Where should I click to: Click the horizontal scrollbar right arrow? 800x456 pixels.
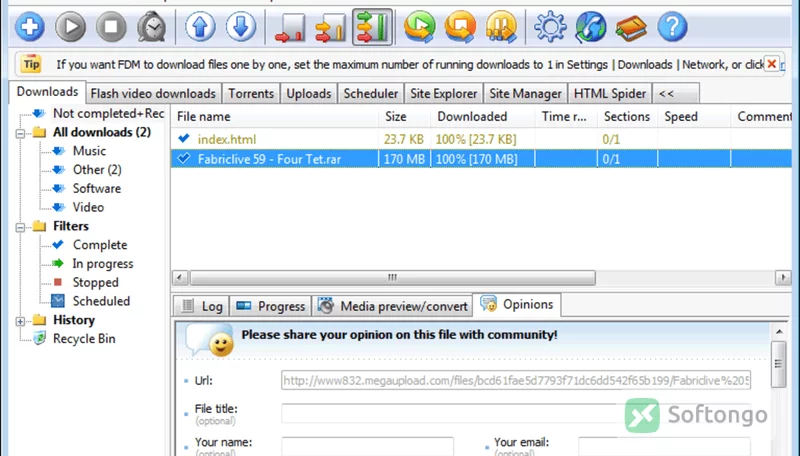point(783,277)
